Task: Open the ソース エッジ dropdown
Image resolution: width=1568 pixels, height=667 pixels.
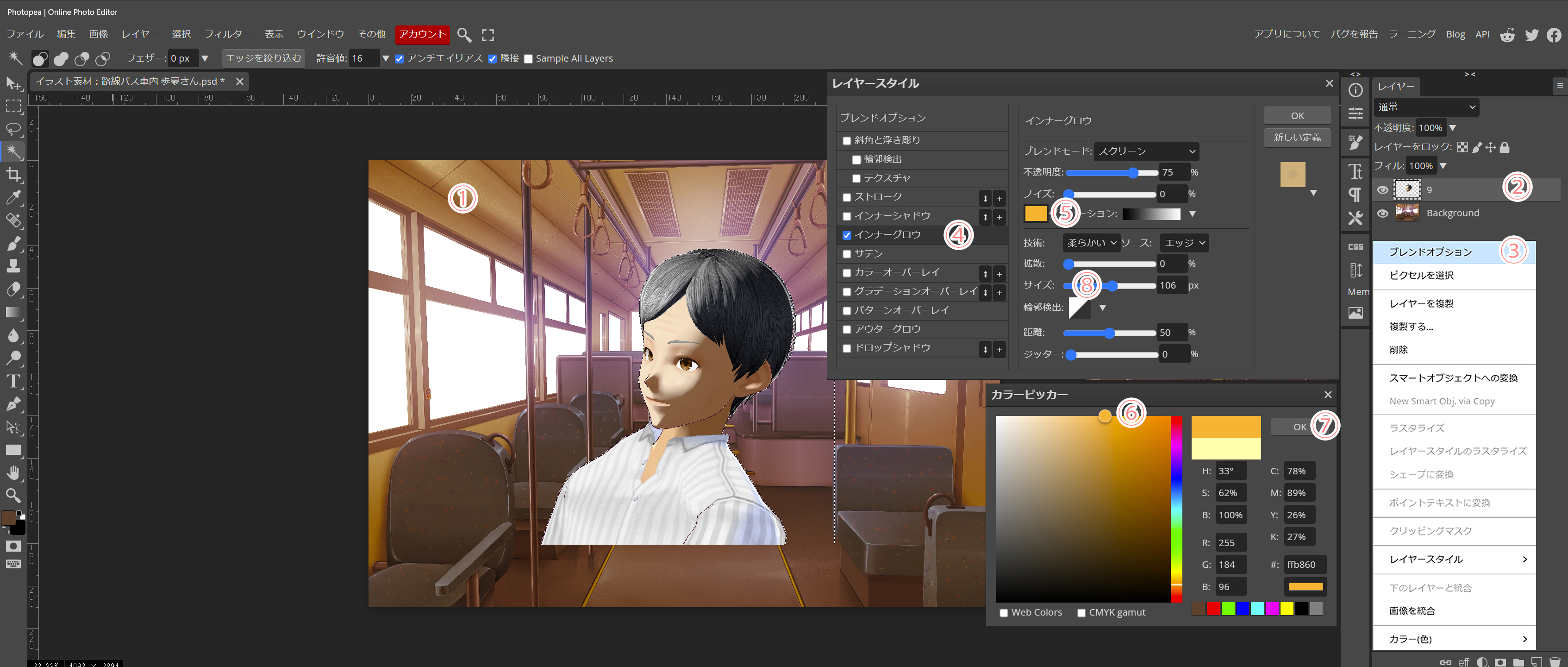Action: pos(1184,242)
